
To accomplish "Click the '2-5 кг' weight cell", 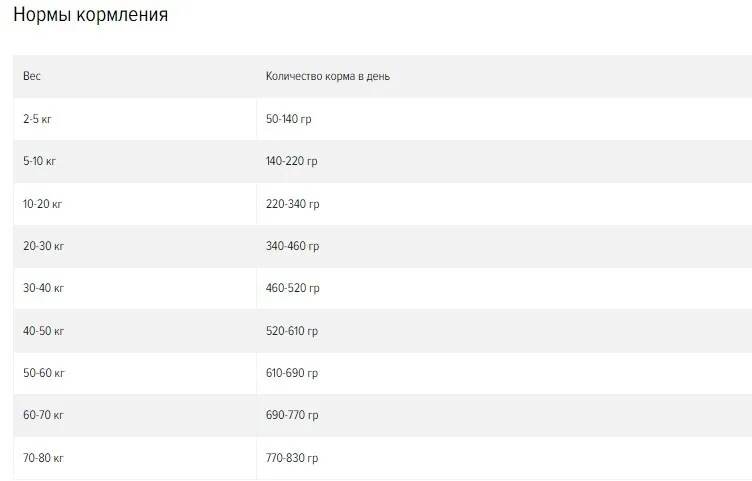I will tap(37, 119).
